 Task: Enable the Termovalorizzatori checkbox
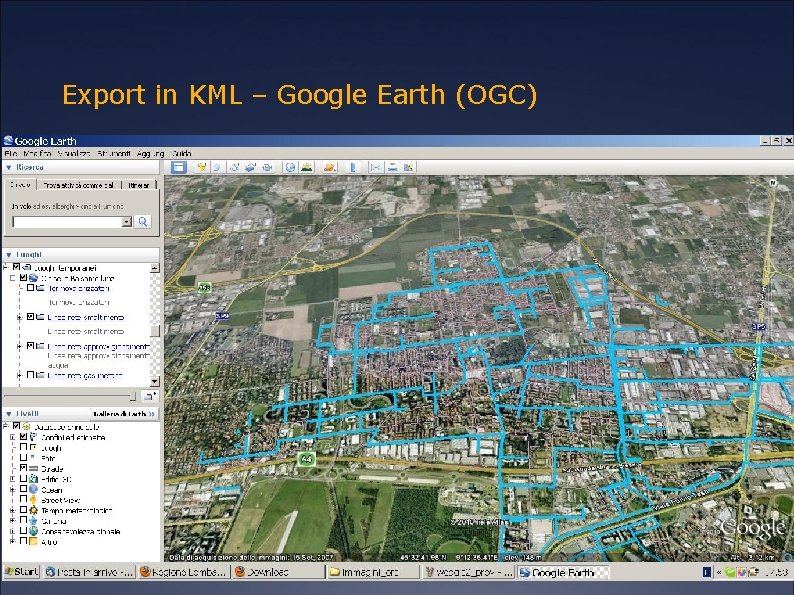pos(30,288)
